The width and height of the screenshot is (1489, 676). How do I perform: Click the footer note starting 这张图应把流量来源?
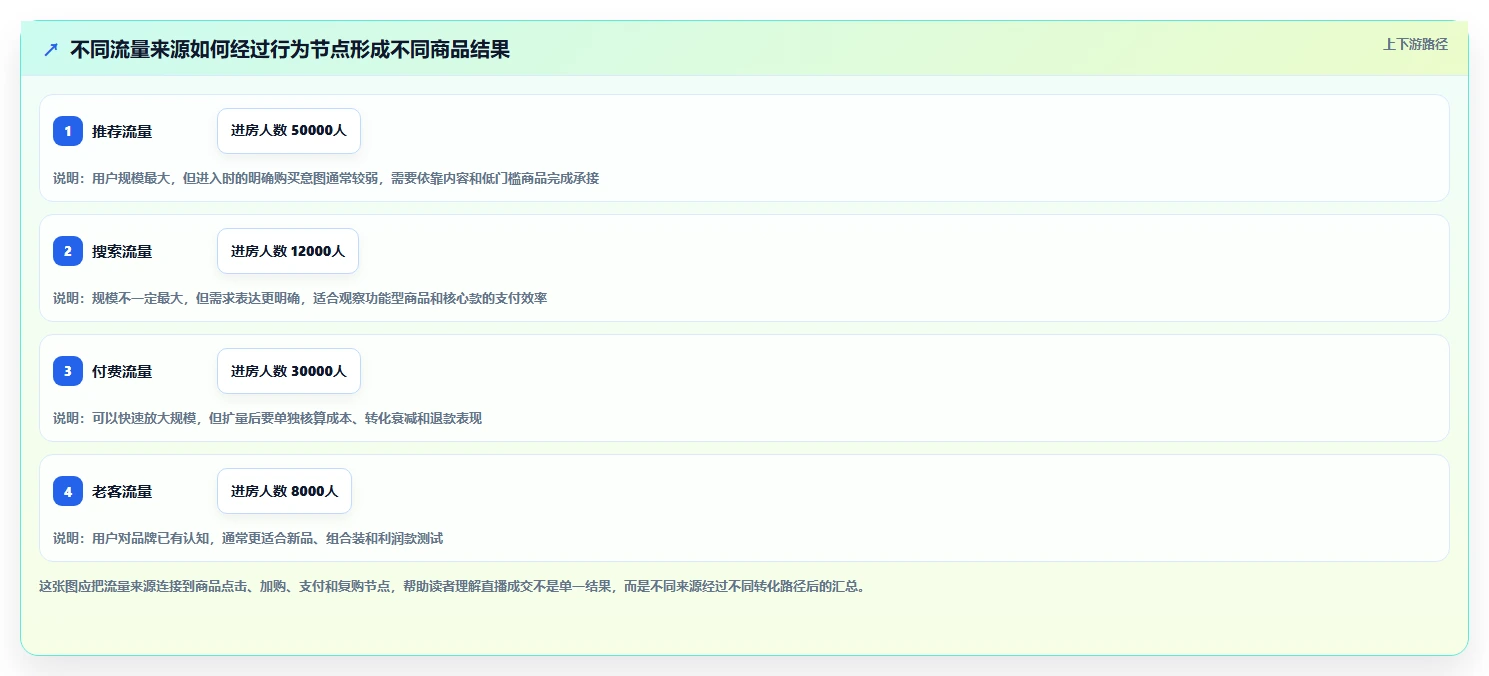point(451,586)
